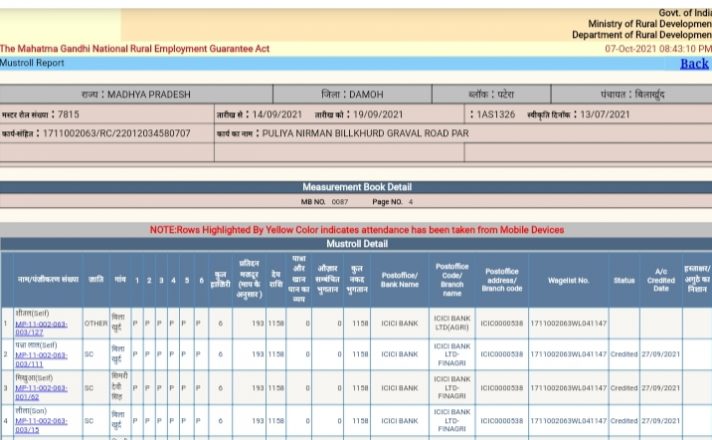The height and width of the screenshot is (440, 712).
Task: Click the Mustroll Report heading
Action: click(32, 63)
